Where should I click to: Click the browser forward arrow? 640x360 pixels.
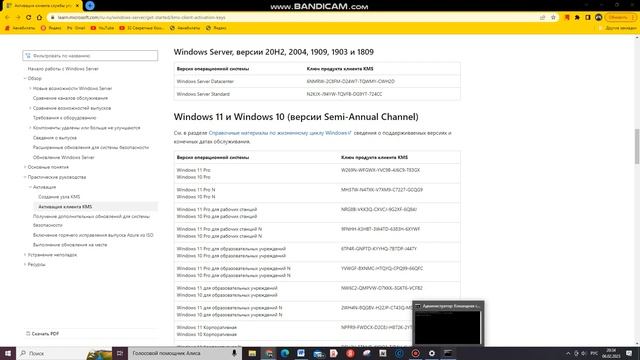[18, 18]
